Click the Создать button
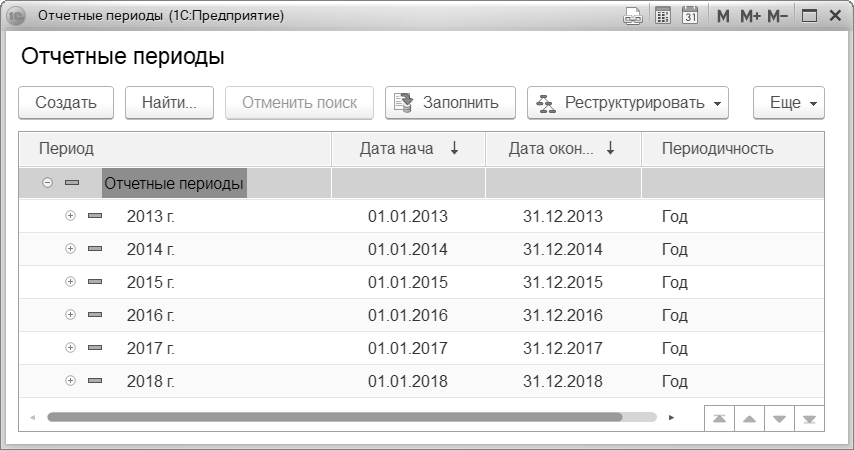 pos(66,103)
